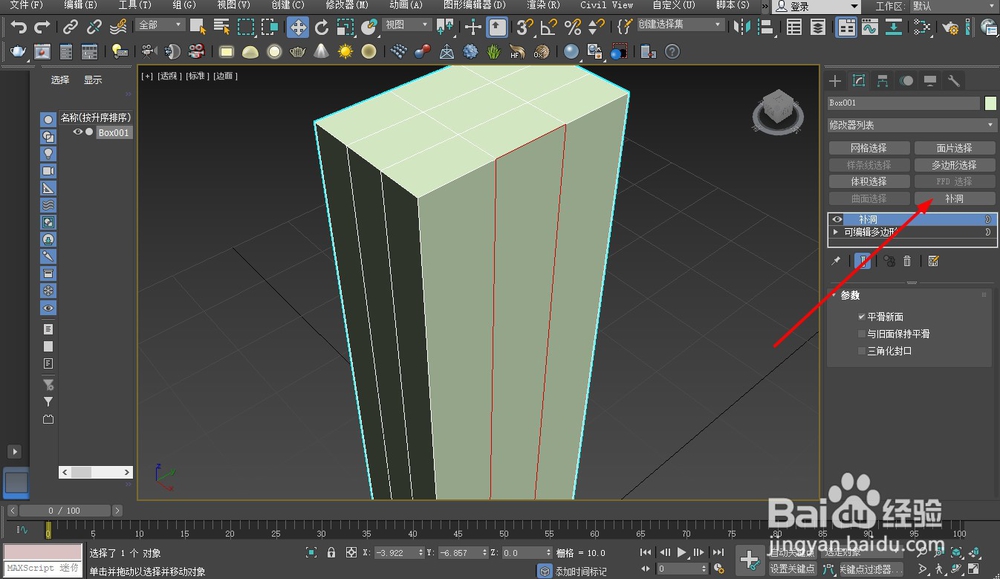Click the 补洞 modifier button
The width and height of the screenshot is (1000, 579).
954,198
